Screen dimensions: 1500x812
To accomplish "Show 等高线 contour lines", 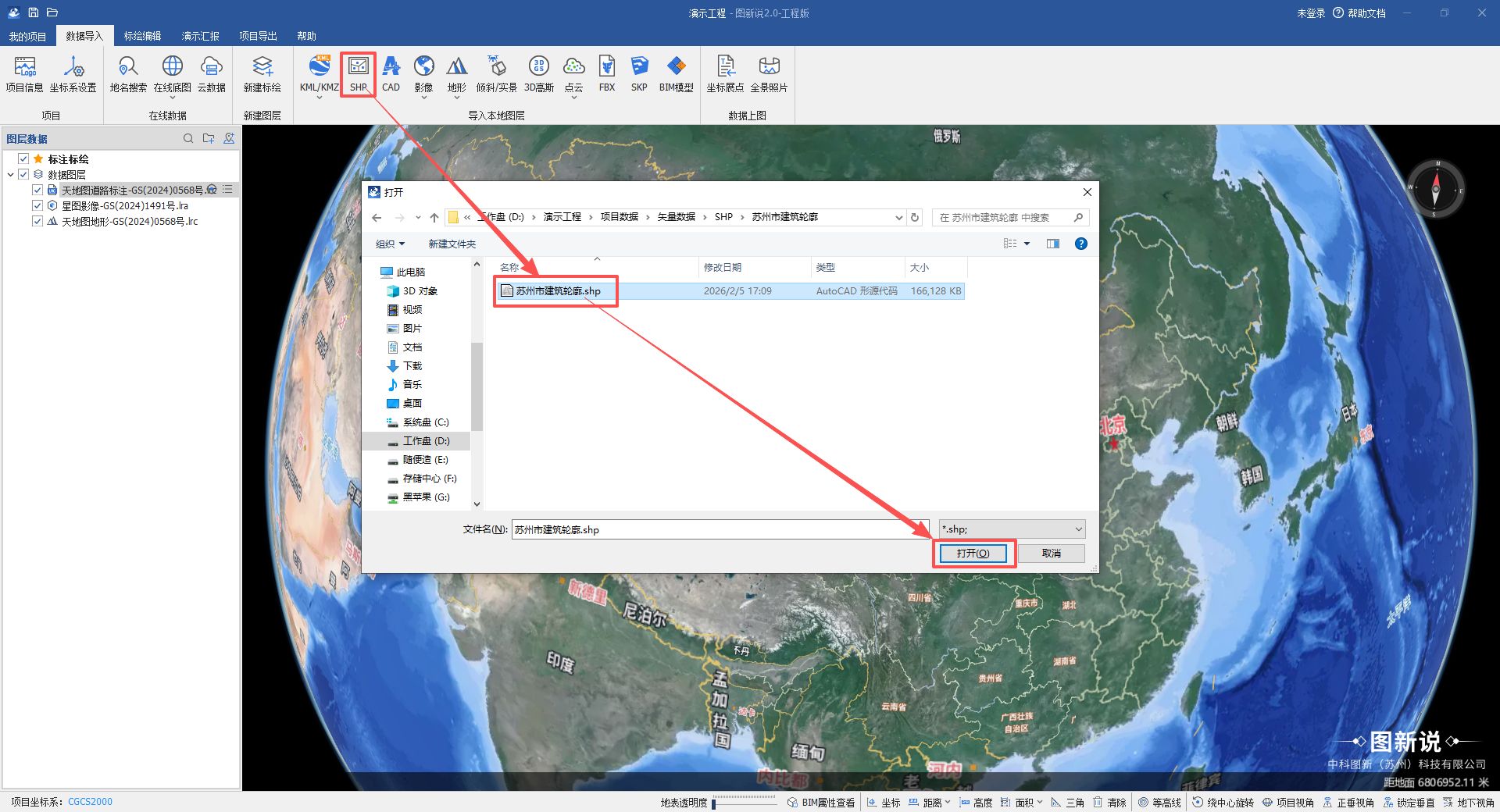I will click(x=1159, y=803).
